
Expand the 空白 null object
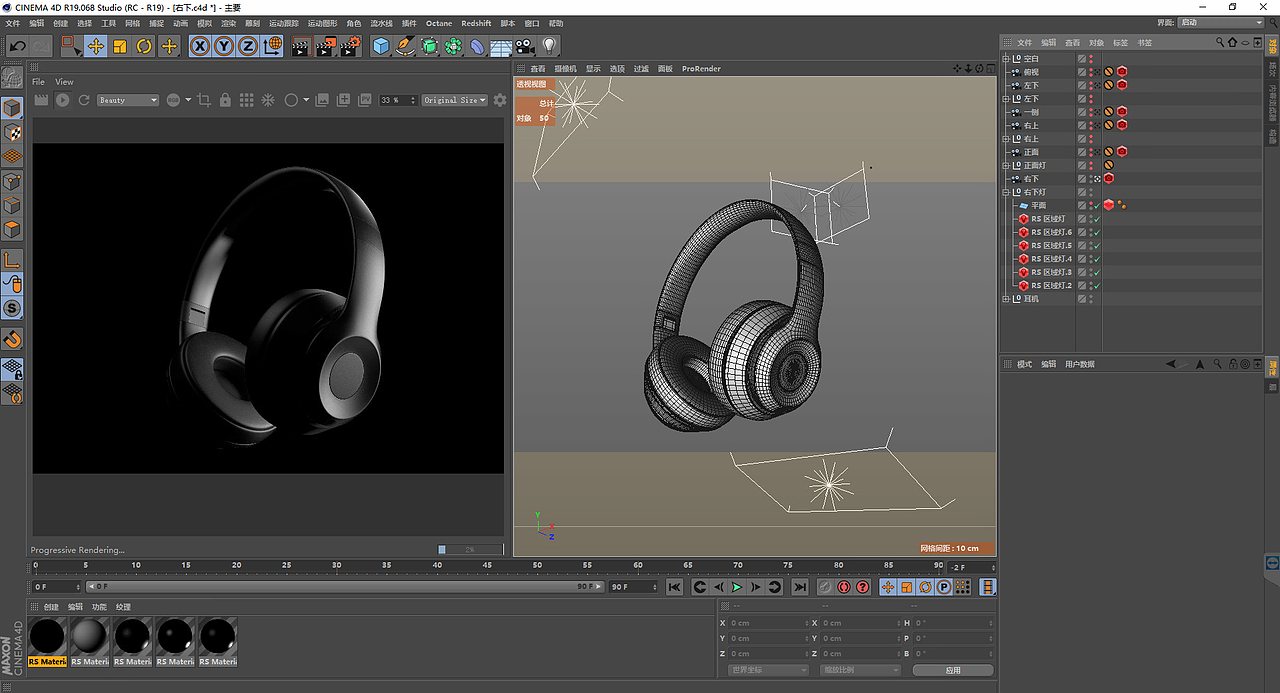[1007, 58]
